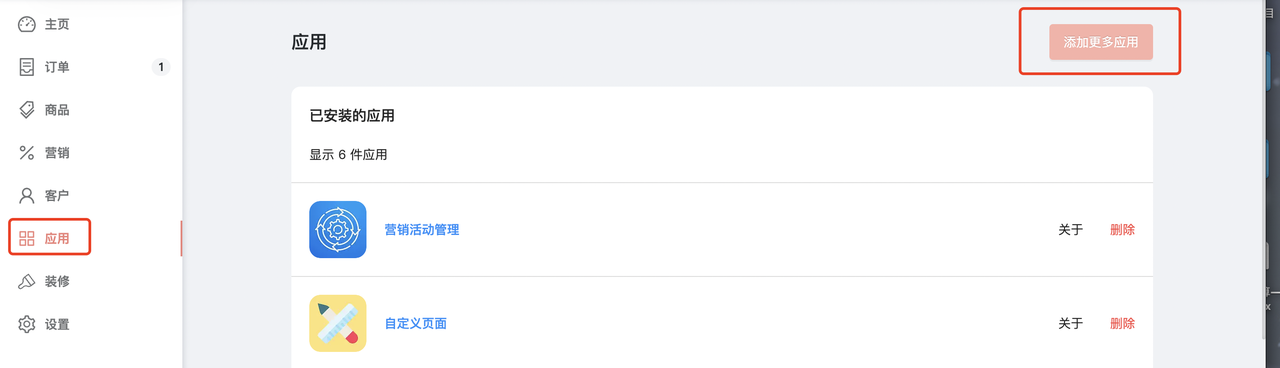This screenshot has height=368, width=1280.
Task: Click the 应用 grid icon in sidebar
Action: (27, 238)
